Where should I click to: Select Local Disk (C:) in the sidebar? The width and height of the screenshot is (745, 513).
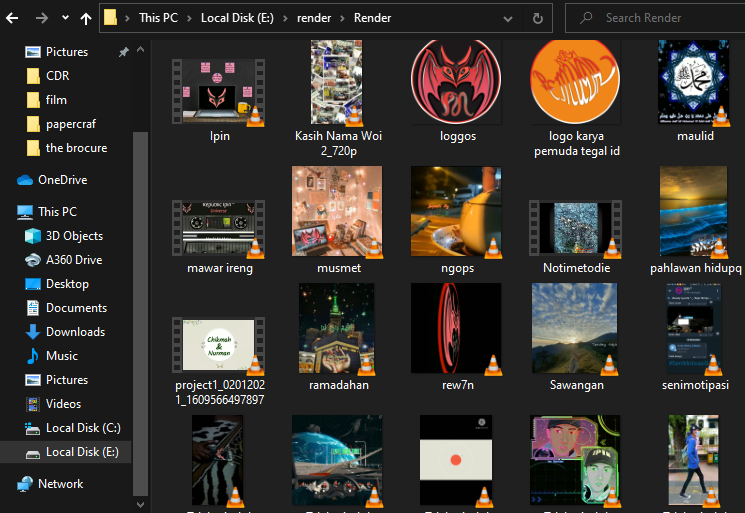[x=73, y=428]
